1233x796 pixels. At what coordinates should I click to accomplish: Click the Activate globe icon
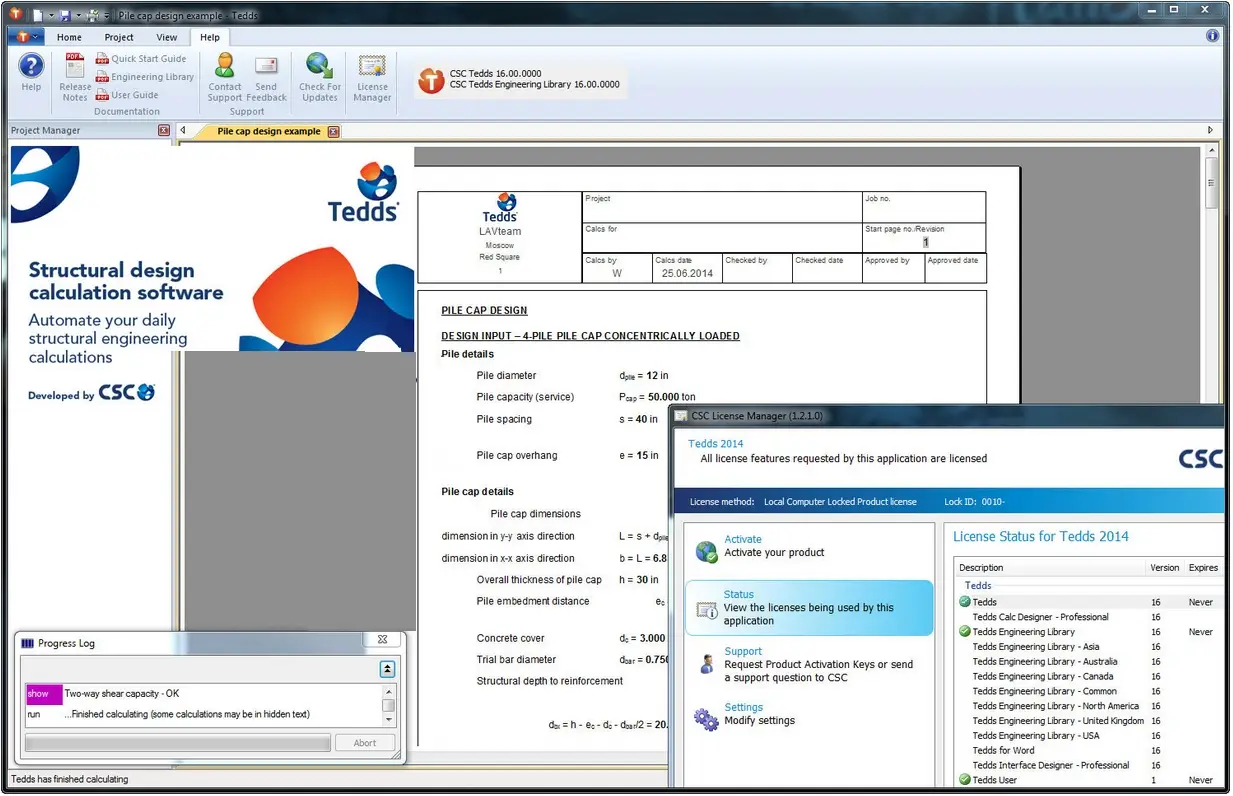706,551
